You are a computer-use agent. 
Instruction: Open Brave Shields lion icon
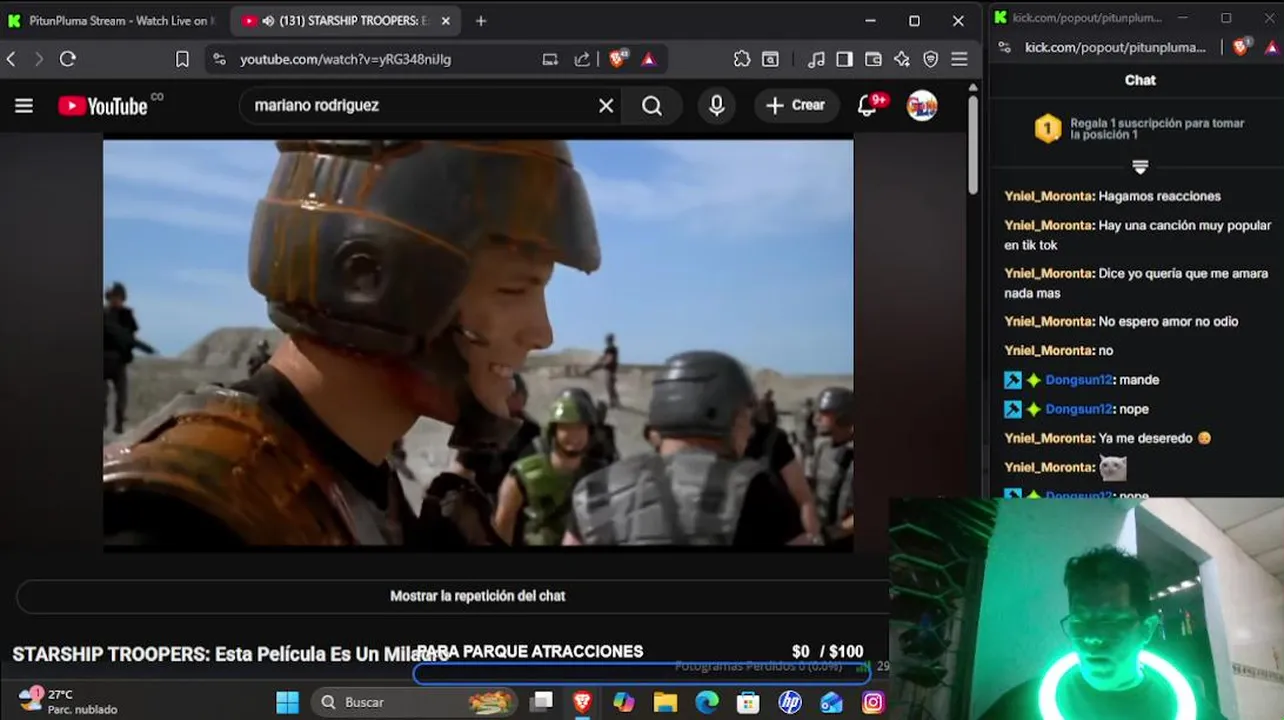[617, 59]
